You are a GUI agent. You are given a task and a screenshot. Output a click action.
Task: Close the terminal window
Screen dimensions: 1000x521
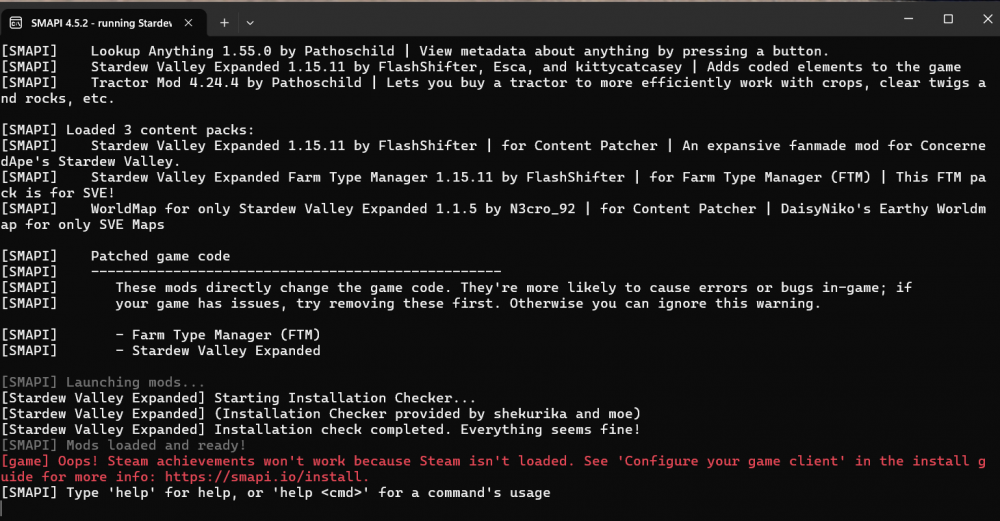click(987, 19)
